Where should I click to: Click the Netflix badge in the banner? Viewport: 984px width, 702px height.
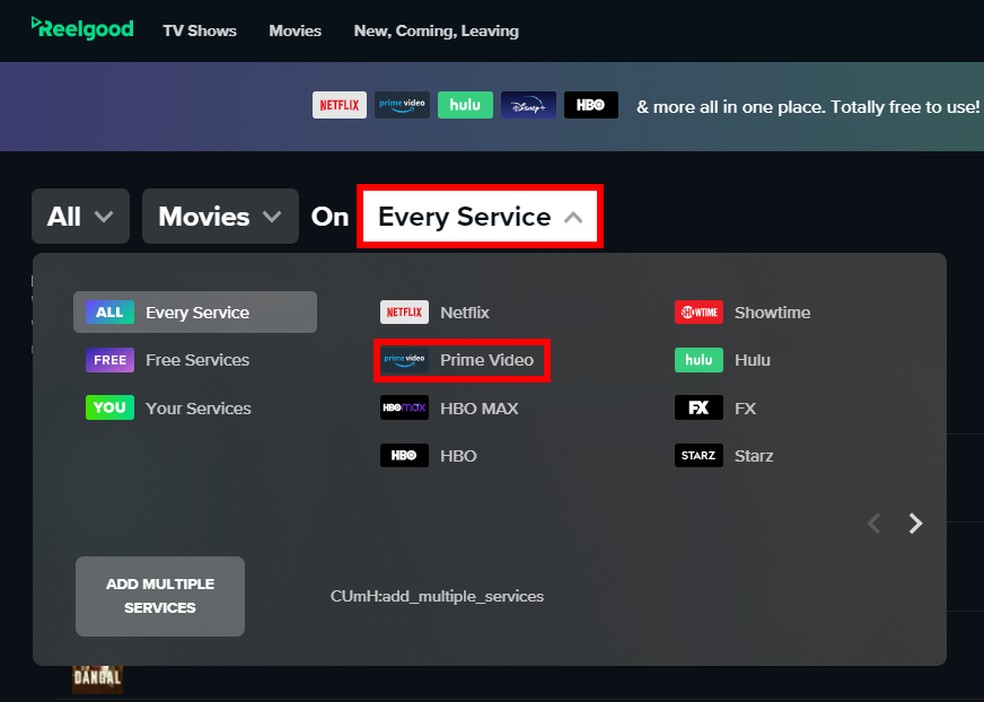[x=339, y=104]
